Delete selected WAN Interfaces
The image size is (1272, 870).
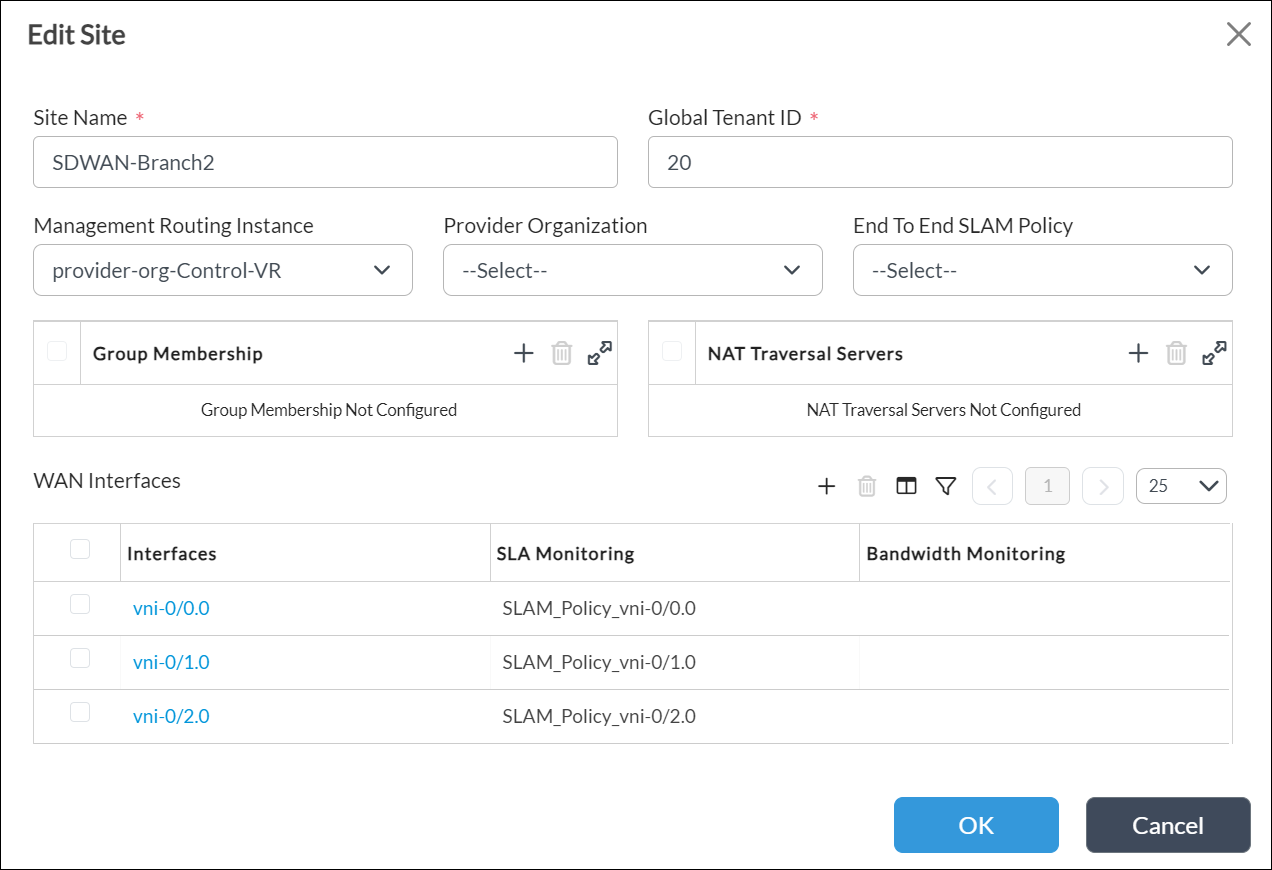click(866, 486)
